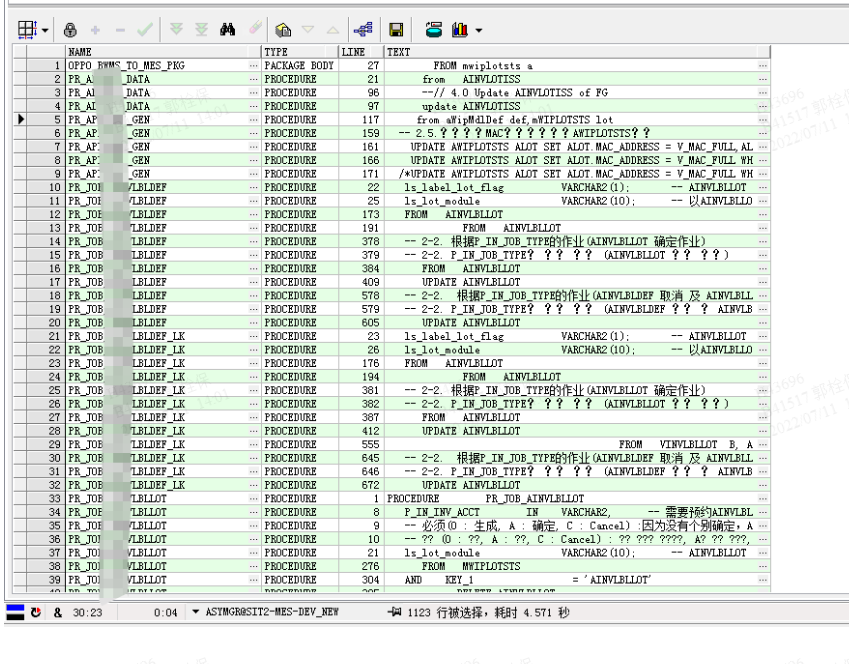The height and width of the screenshot is (664, 849).
Task: Click the fetch next page arrow icon
Action: [177, 29]
